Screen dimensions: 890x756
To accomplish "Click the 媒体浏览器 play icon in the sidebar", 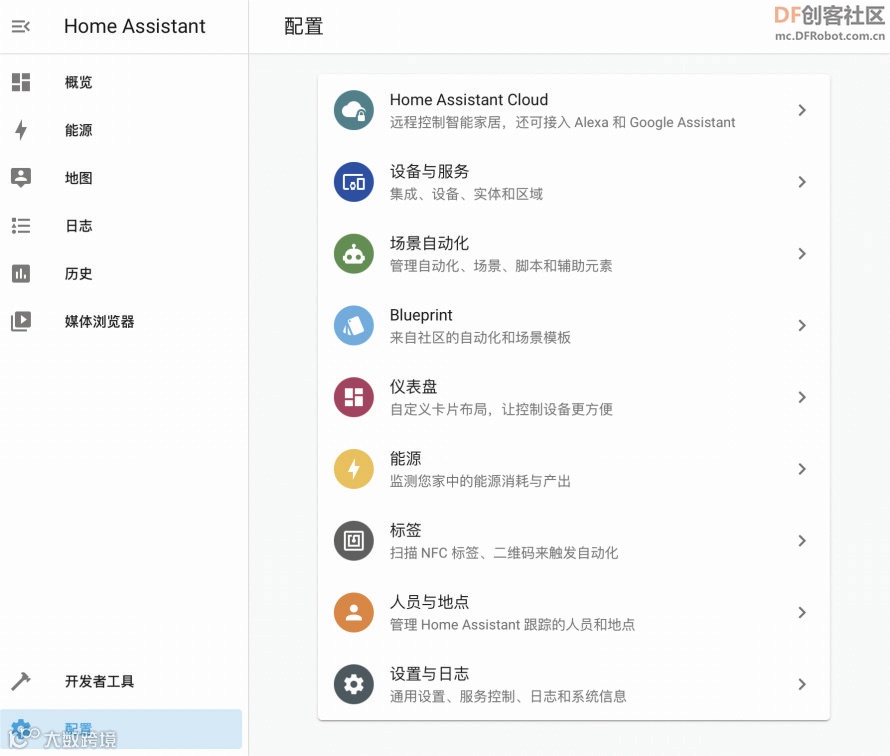I will [x=21, y=321].
